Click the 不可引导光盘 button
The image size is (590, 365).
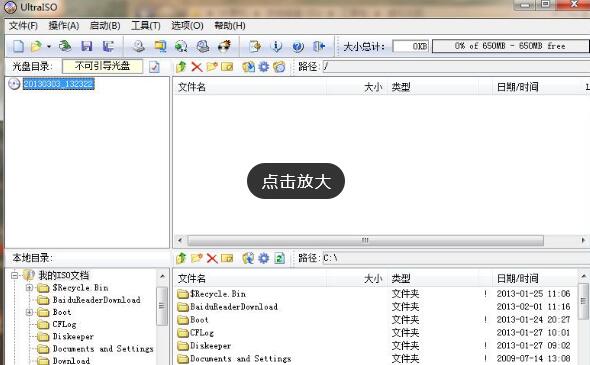point(102,66)
